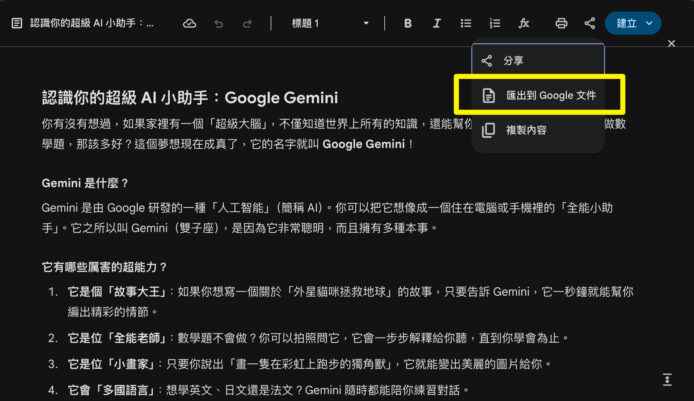The image size is (694, 401).
Task: Click the document title in the toolbar
Action: pyautogui.click(x=92, y=23)
